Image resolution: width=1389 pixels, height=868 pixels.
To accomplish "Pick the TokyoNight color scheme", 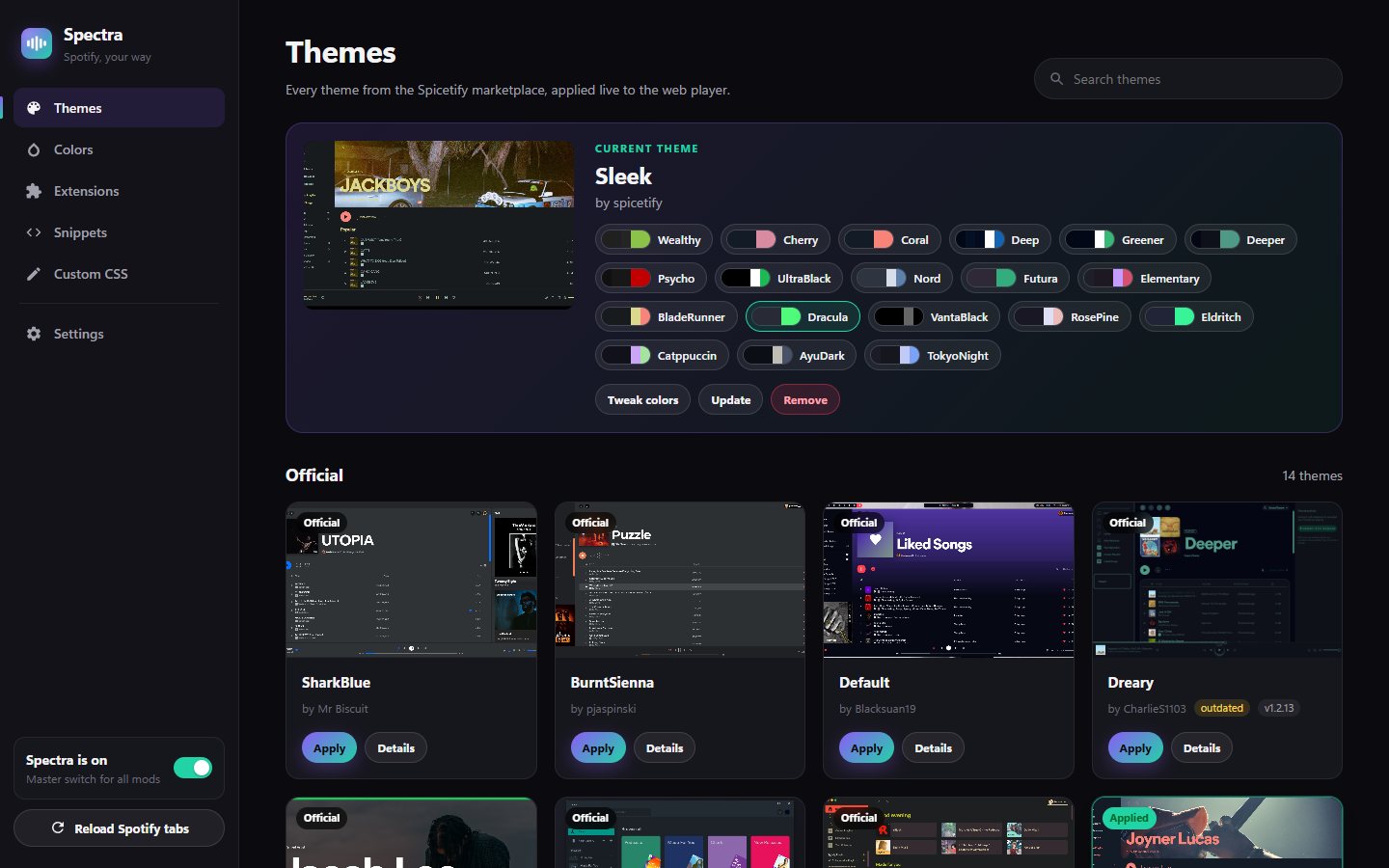I will [933, 356].
